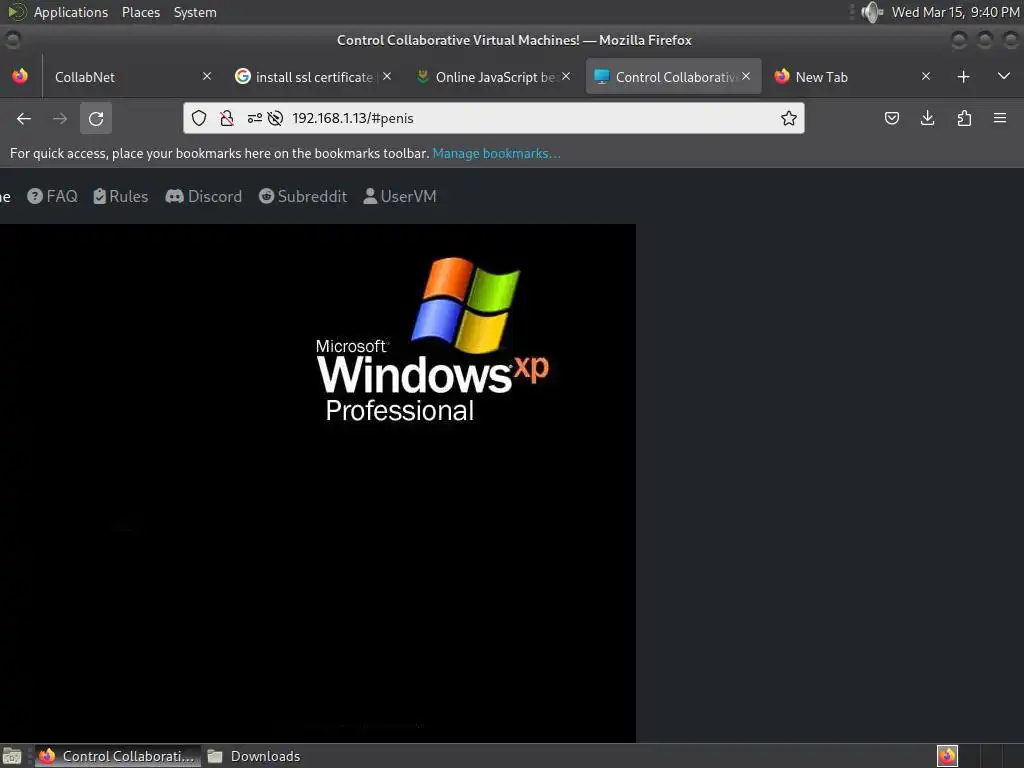Close the CollabNet tab

coord(207,76)
